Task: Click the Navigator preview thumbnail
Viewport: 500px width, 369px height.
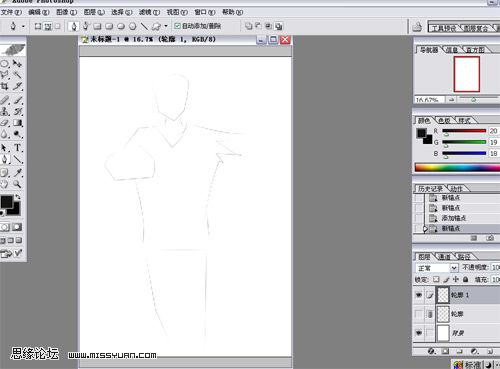Action: [467, 74]
